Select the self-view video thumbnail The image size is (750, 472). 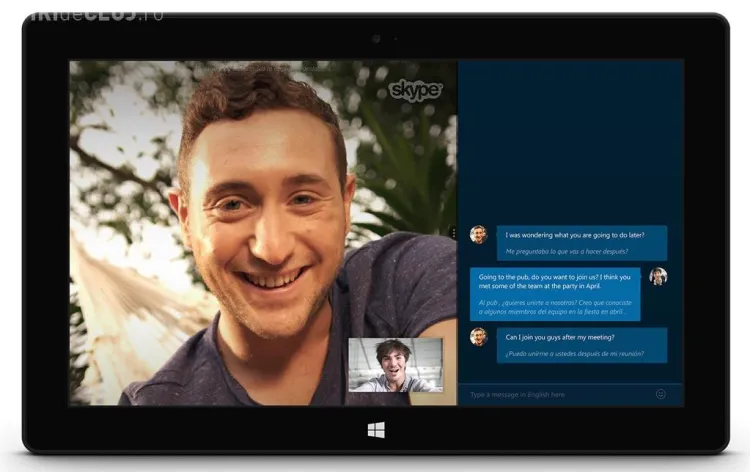(395, 365)
